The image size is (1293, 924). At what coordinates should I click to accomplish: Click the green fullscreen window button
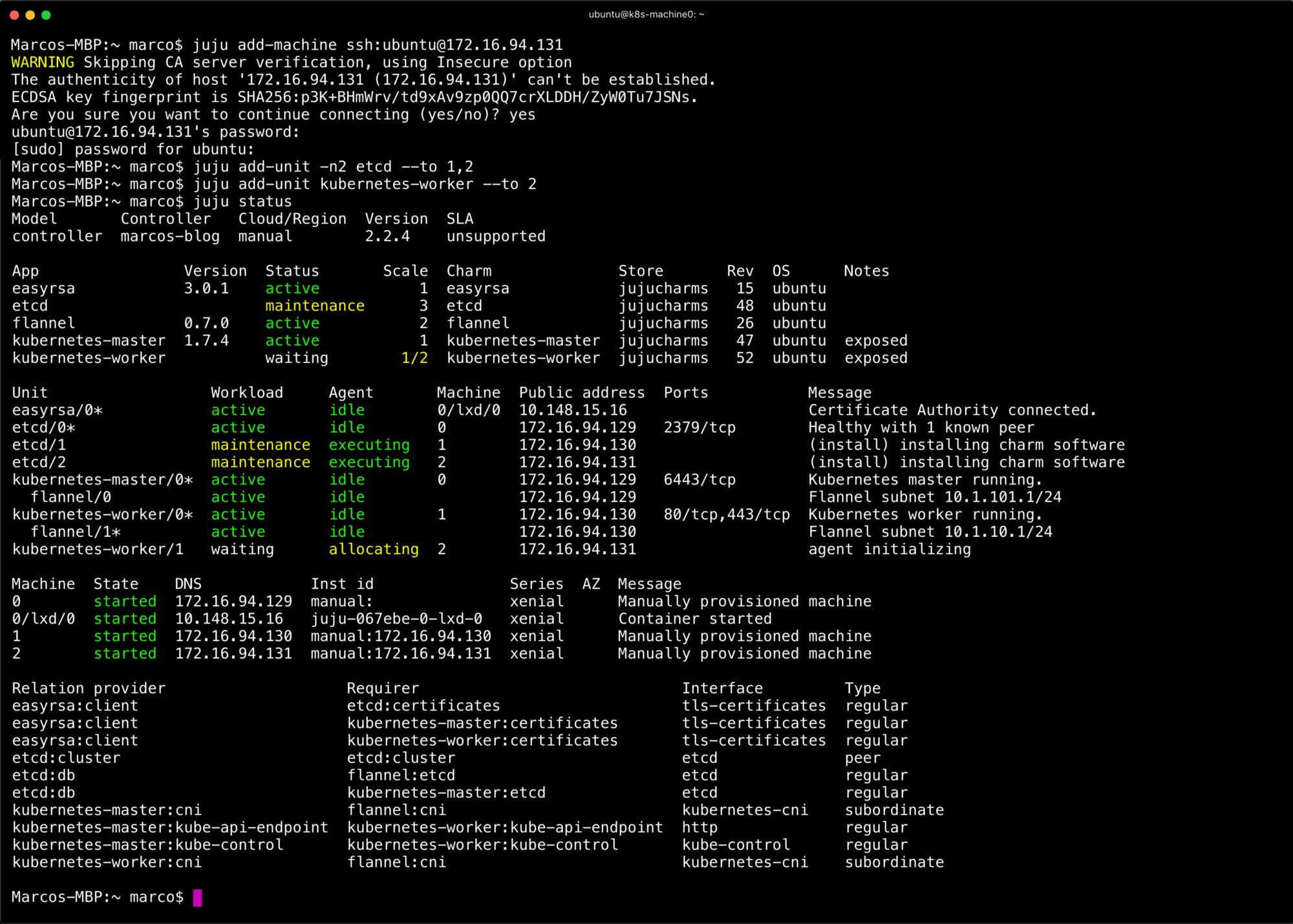coord(46,15)
